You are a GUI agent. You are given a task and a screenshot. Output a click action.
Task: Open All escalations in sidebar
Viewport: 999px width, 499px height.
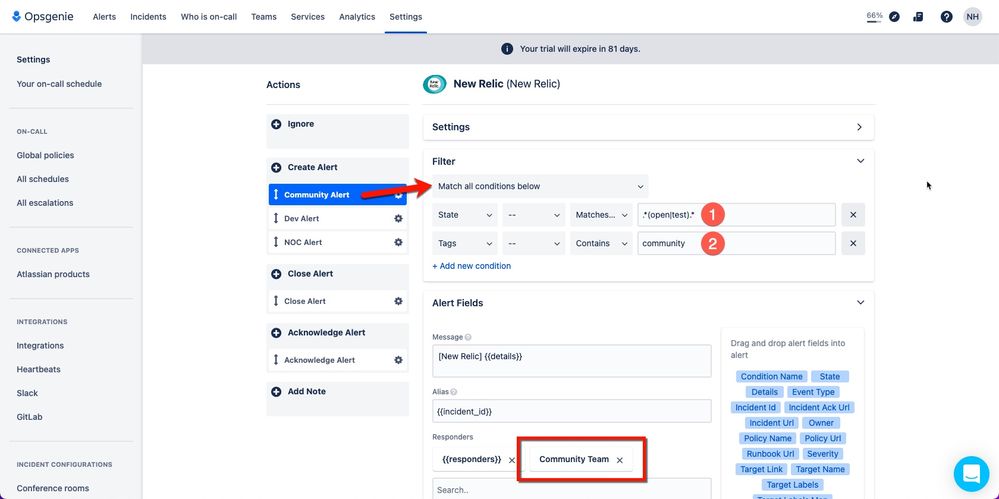pyautogui.click(x=45, y=203)
